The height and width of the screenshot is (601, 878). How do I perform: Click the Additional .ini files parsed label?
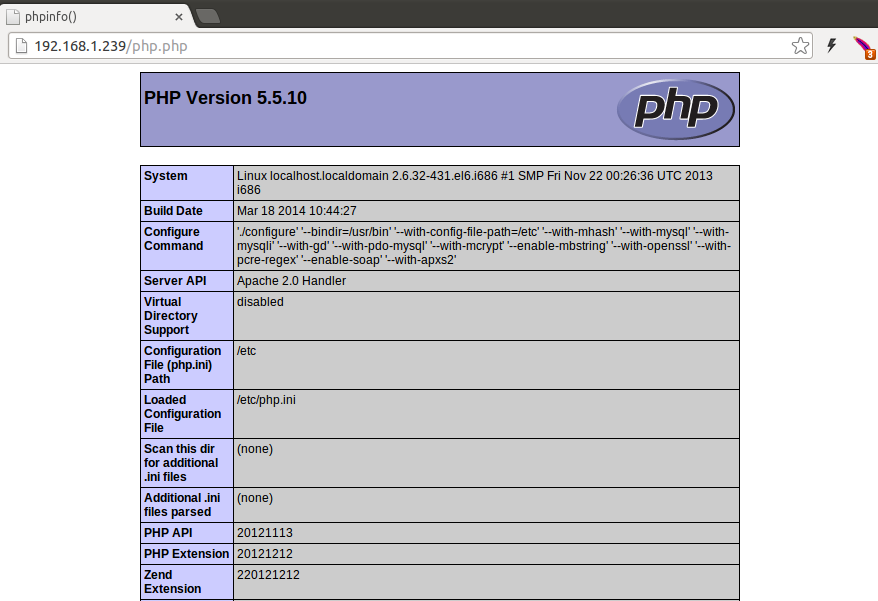(182, 505)
